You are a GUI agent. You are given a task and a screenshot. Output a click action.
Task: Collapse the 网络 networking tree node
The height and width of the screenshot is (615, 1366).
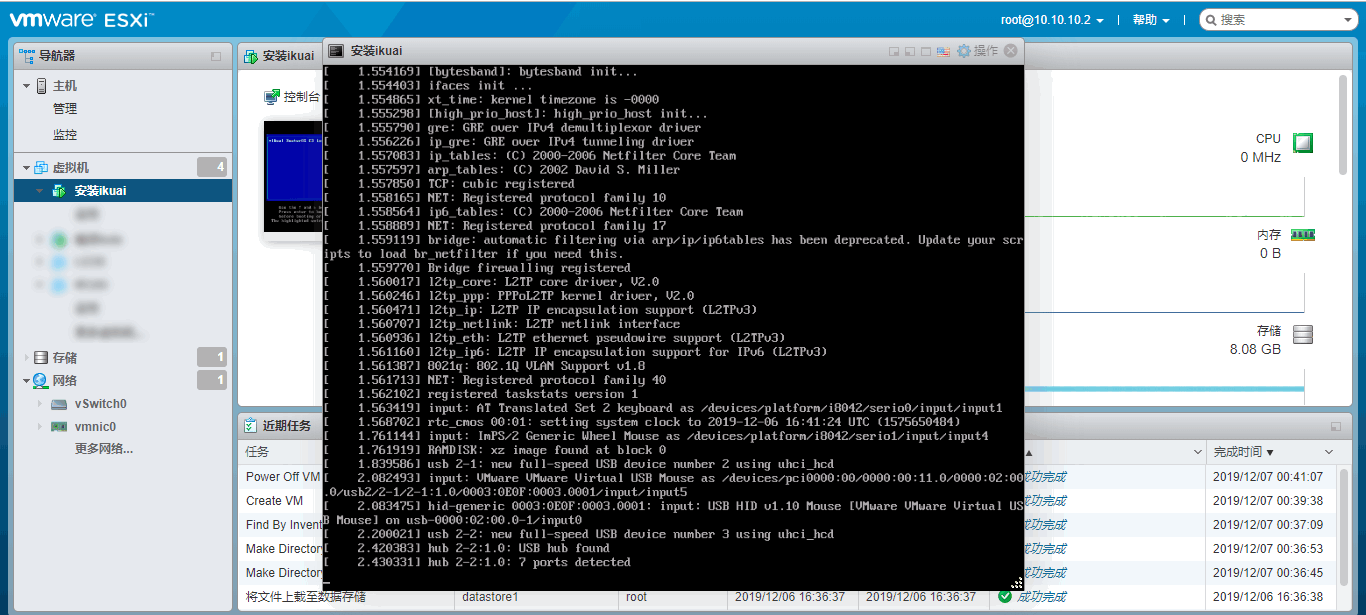point(27,380)
